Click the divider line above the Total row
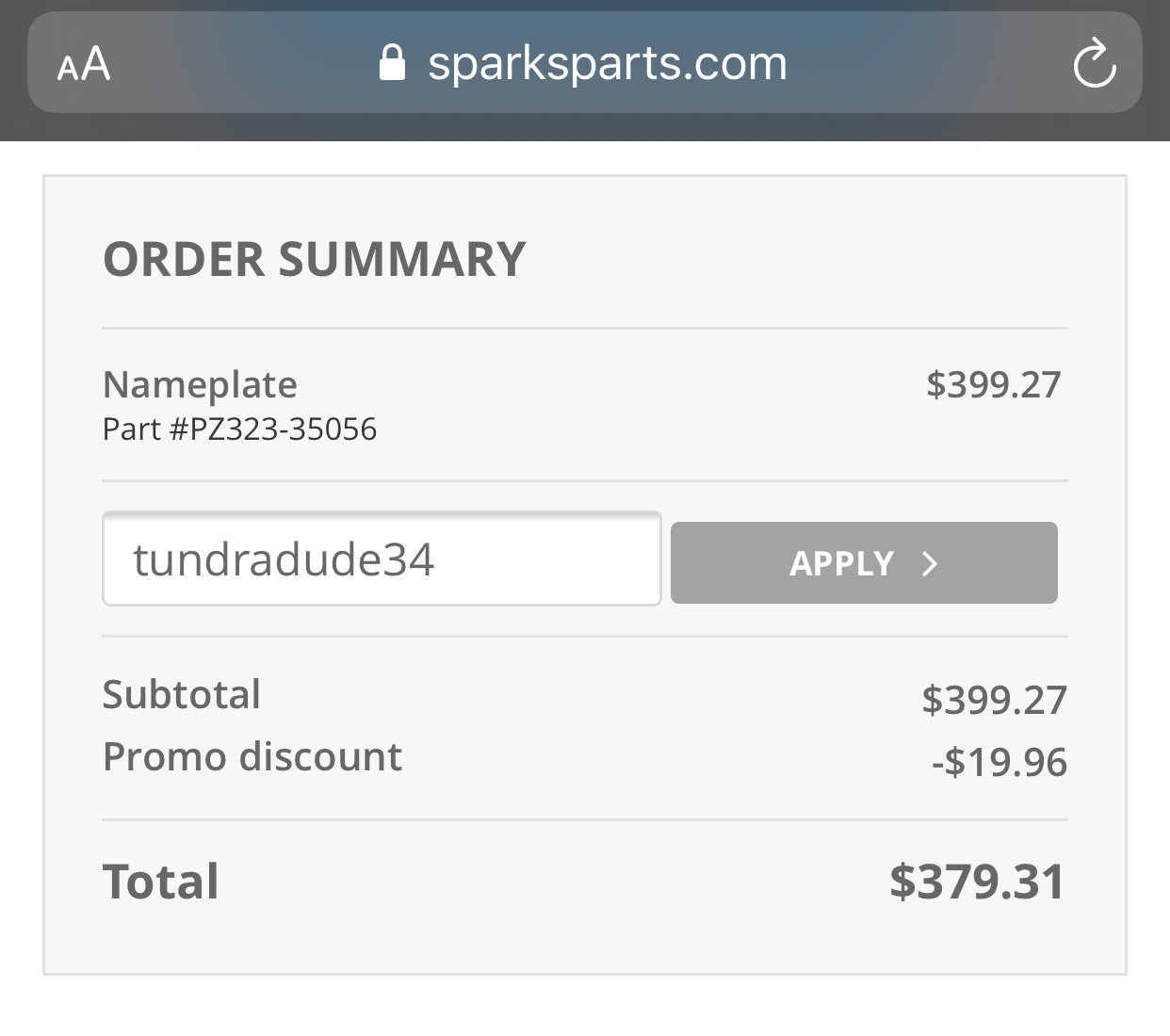 (585, 819)
